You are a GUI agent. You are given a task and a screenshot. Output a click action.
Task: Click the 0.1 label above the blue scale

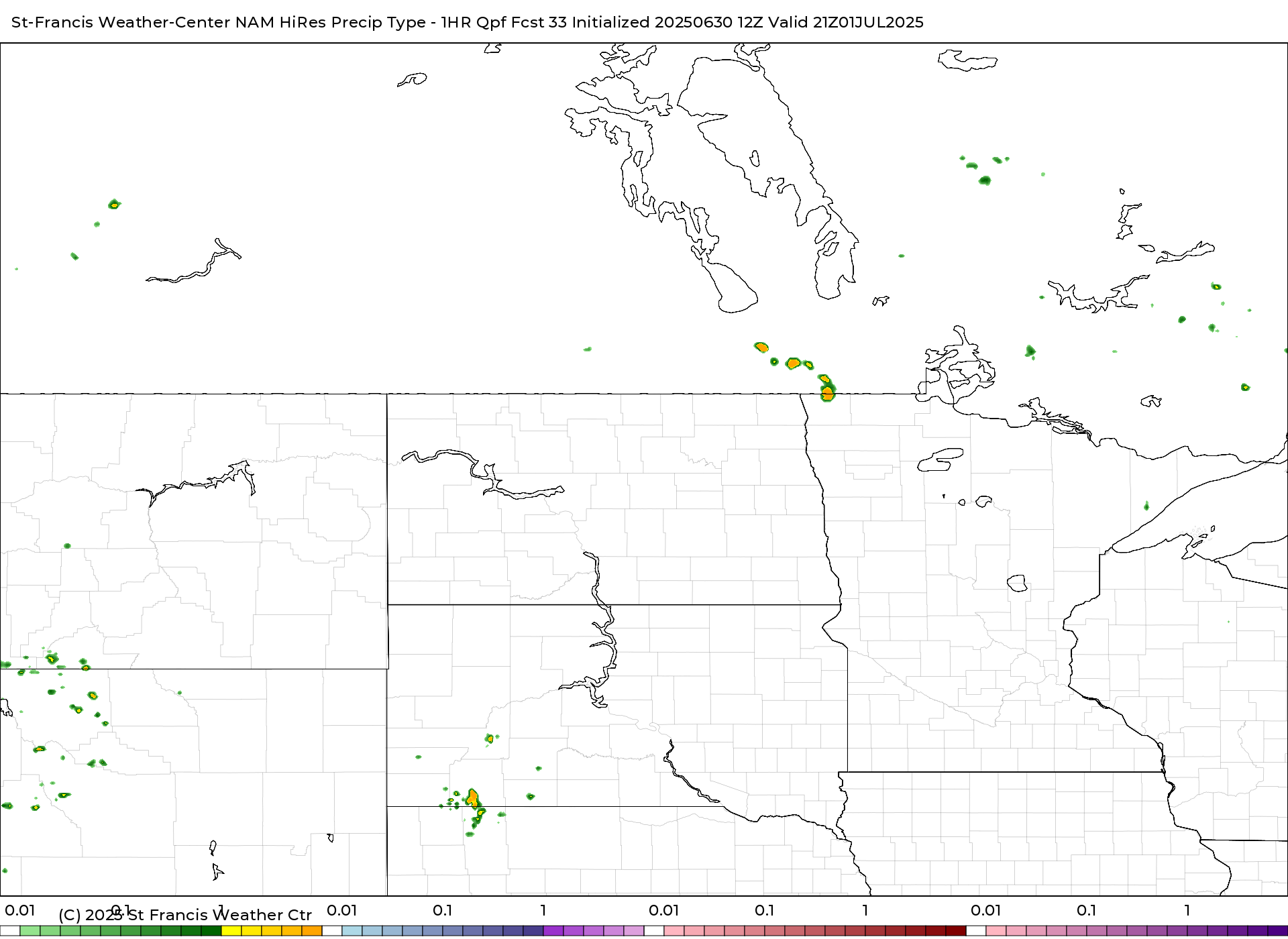443,911
